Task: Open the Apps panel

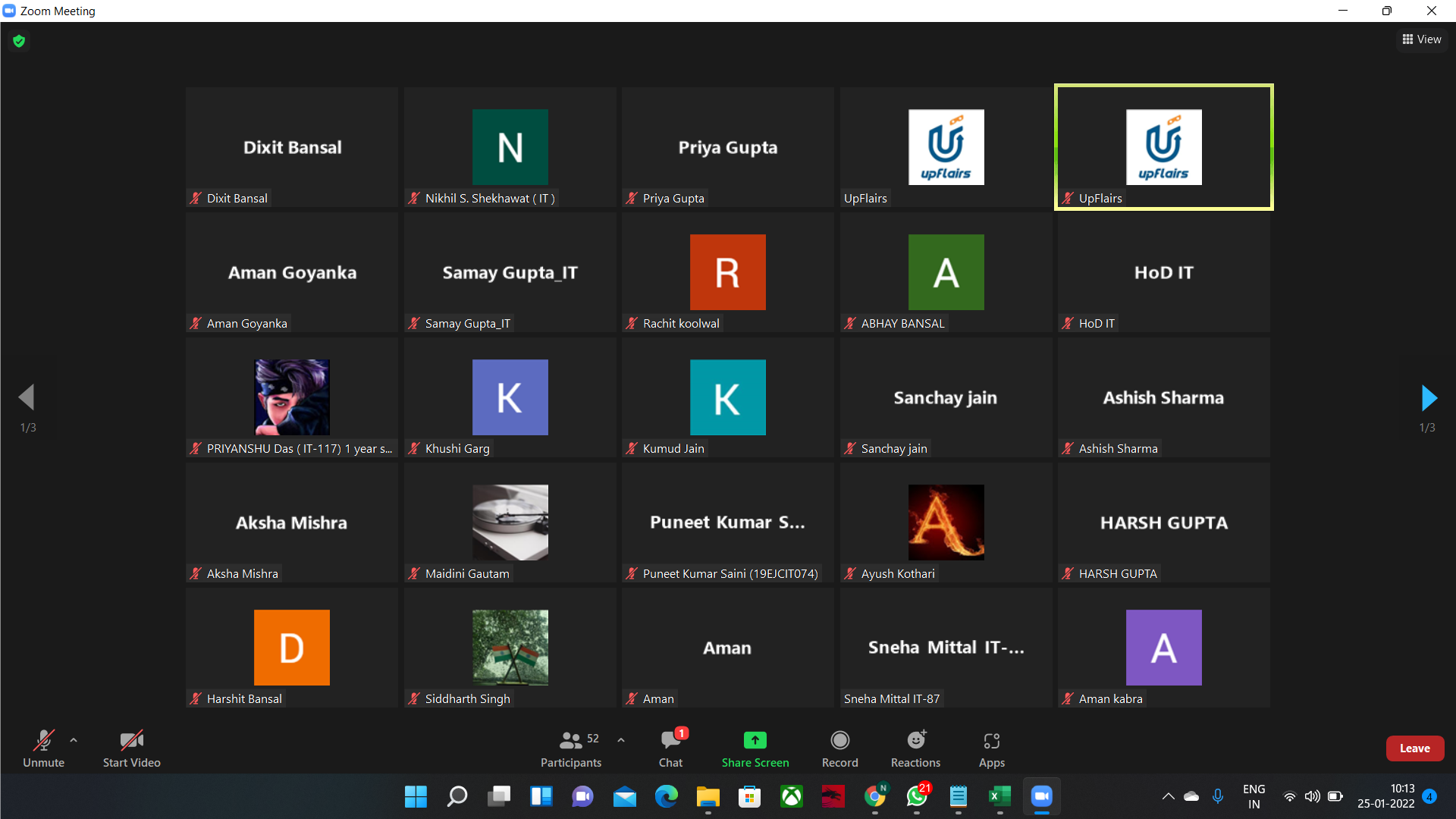Action: pos(991,740)
